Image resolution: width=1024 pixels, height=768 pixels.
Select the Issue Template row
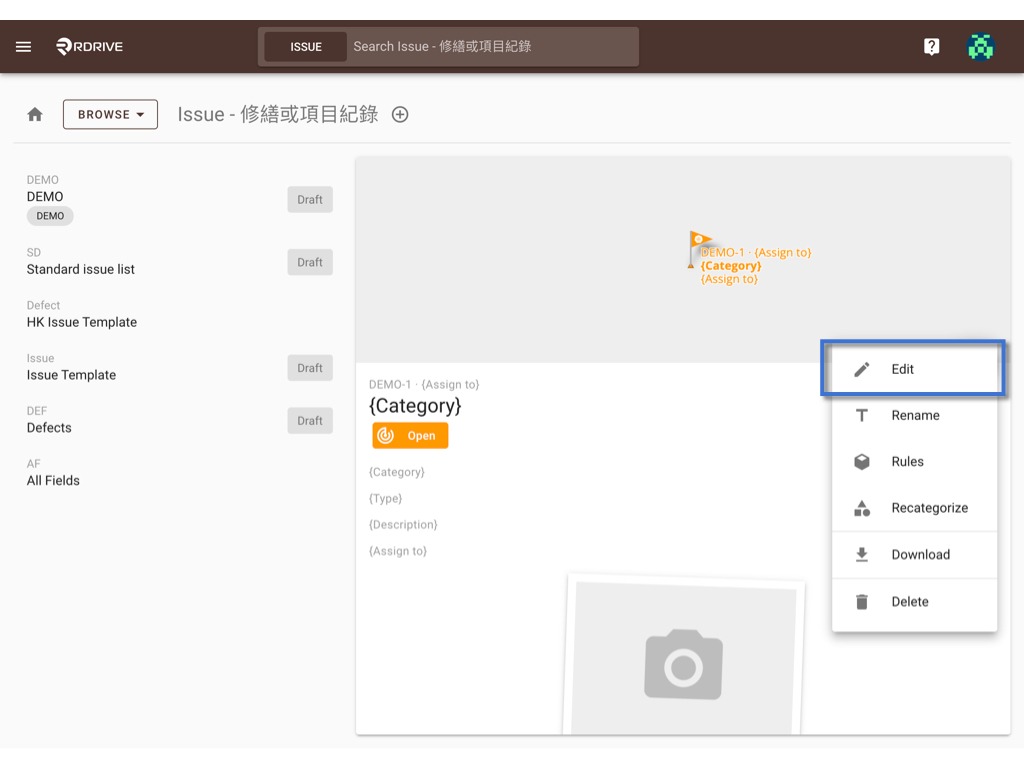pyautogui.click(x=180, y=368)
